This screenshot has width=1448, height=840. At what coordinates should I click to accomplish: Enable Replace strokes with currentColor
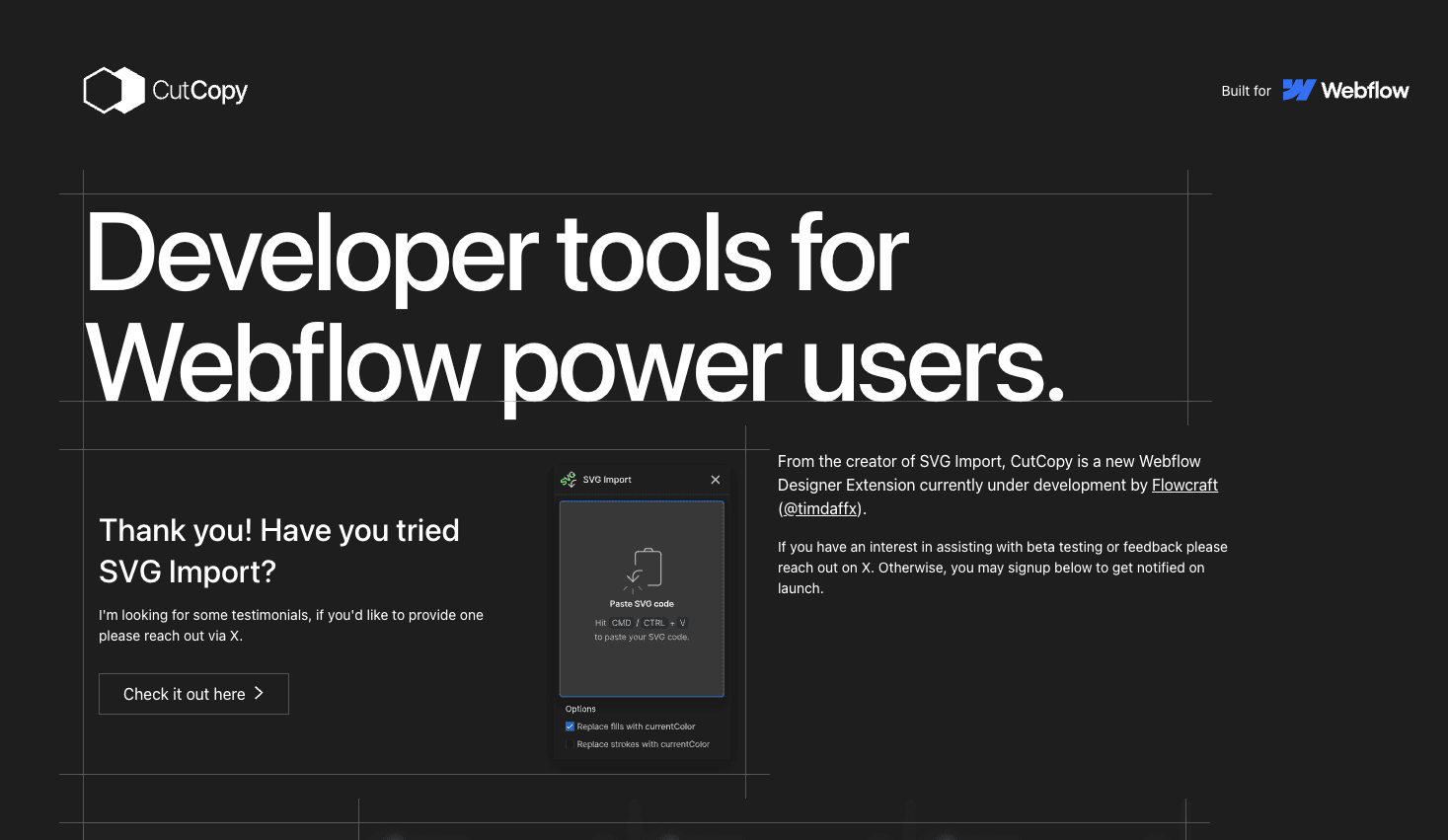pos(570,743)
